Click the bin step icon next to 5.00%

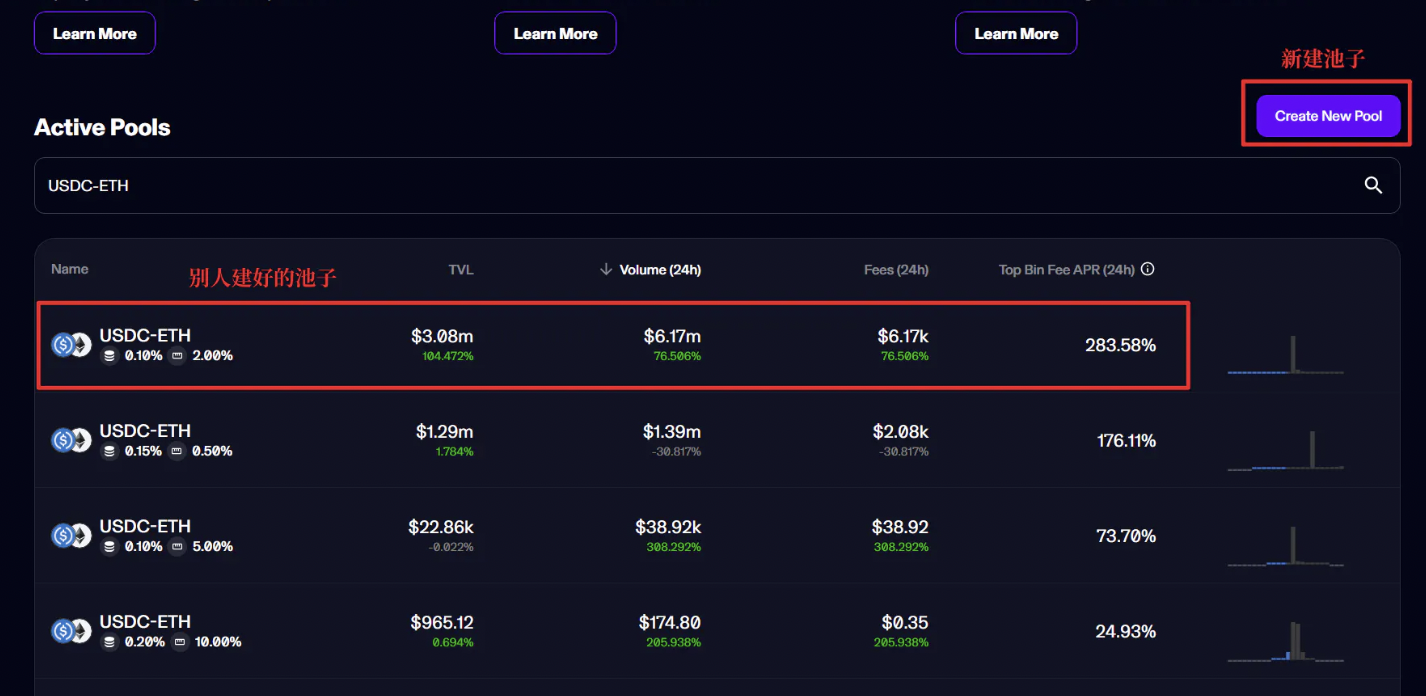point(177,547)
